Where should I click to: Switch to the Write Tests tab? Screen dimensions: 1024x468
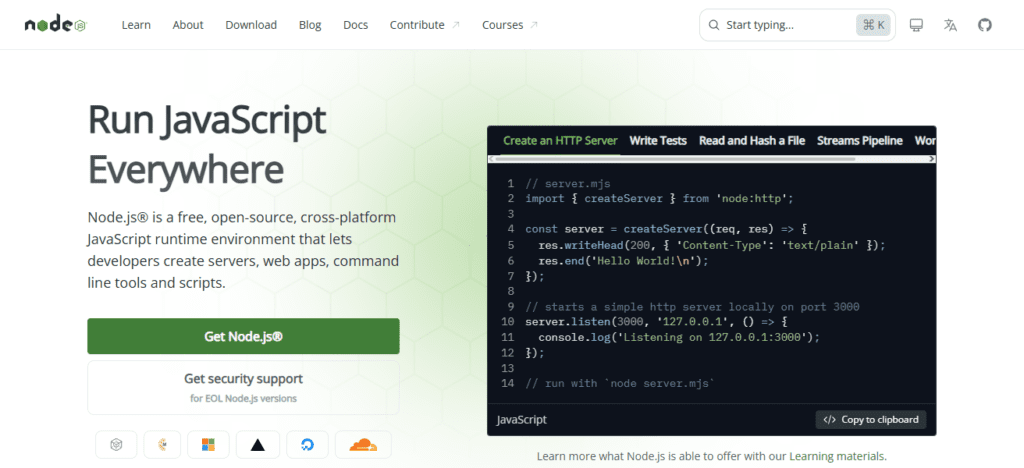click(x=658, y=140)
